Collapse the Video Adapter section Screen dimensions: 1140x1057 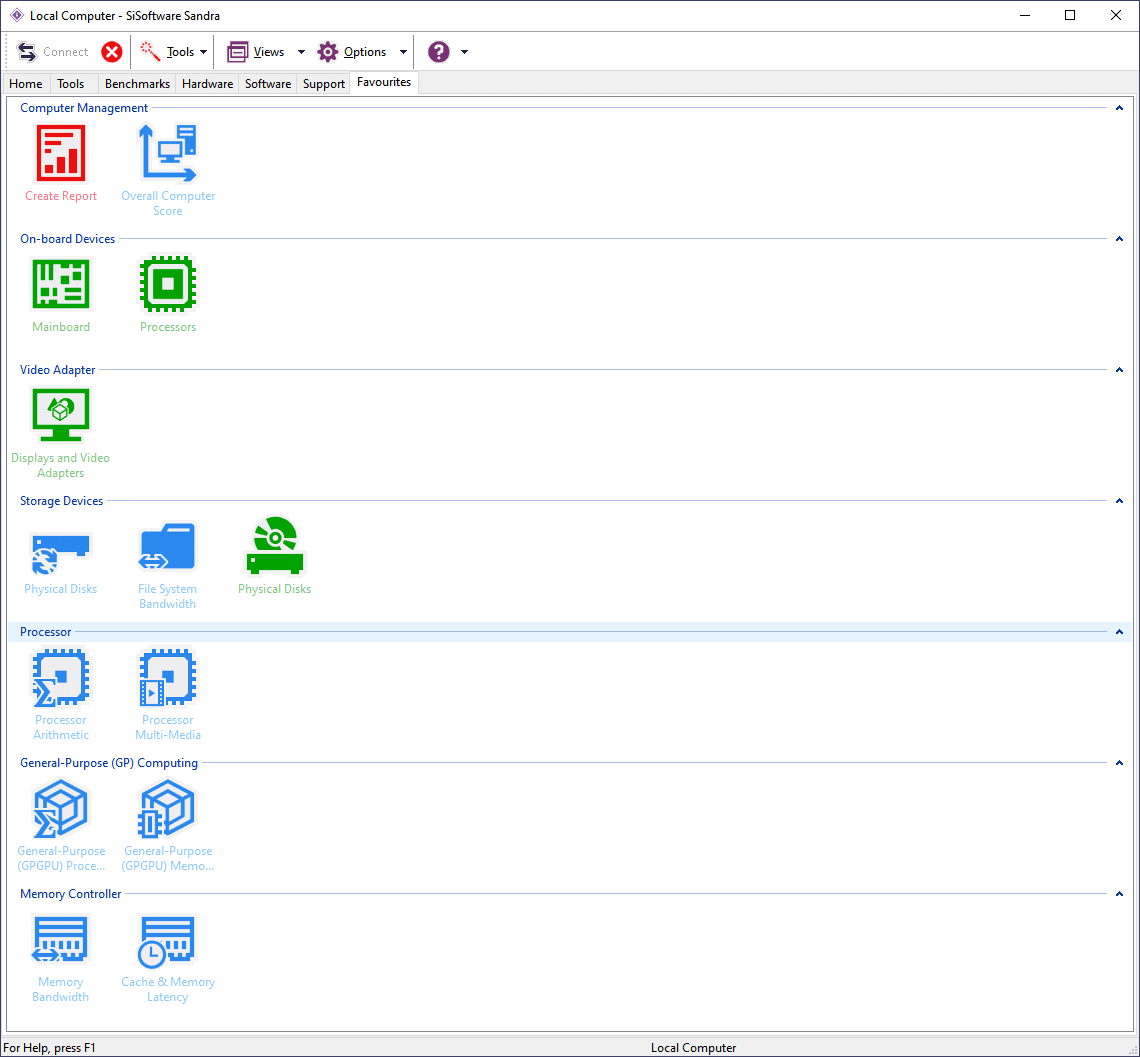(x=1120, y=370)
